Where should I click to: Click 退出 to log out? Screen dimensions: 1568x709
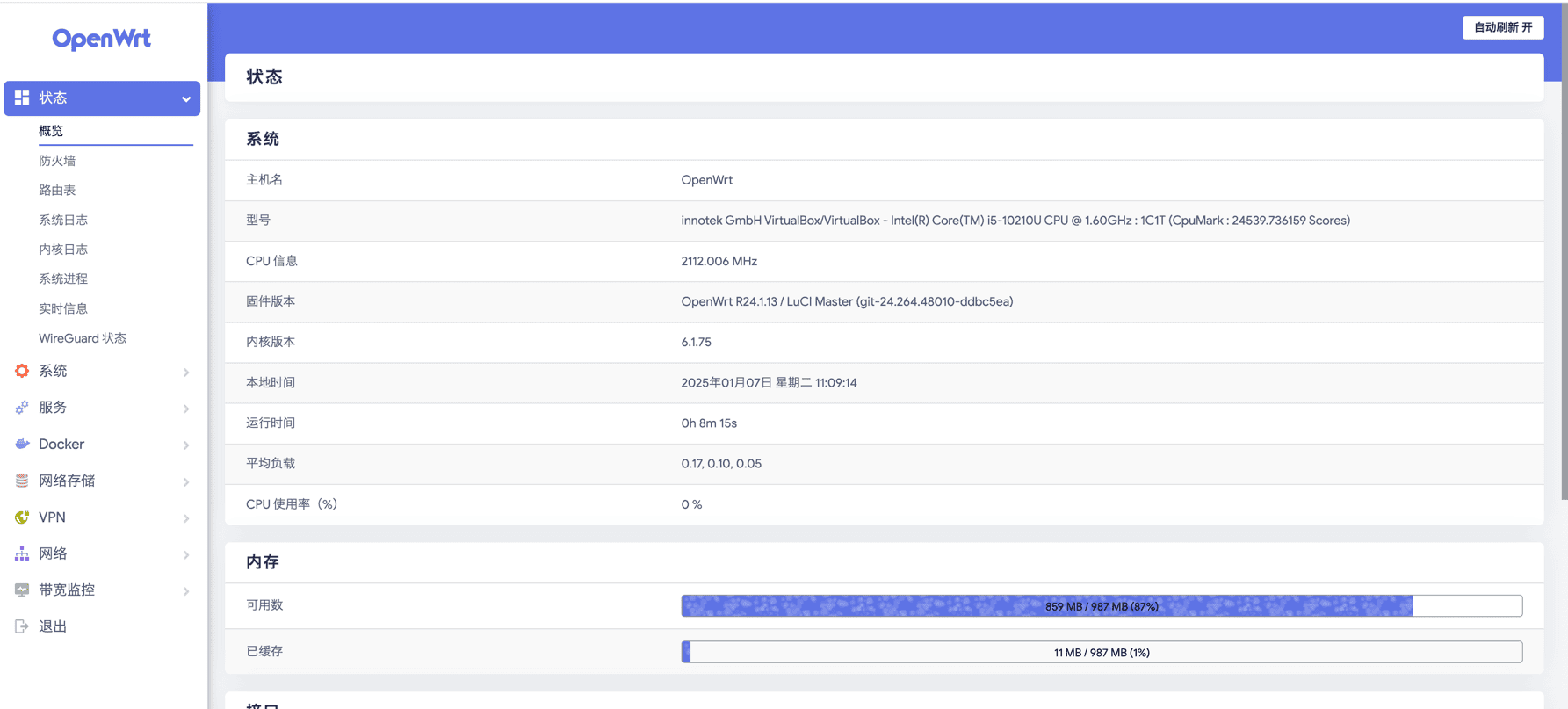[53, 626]
